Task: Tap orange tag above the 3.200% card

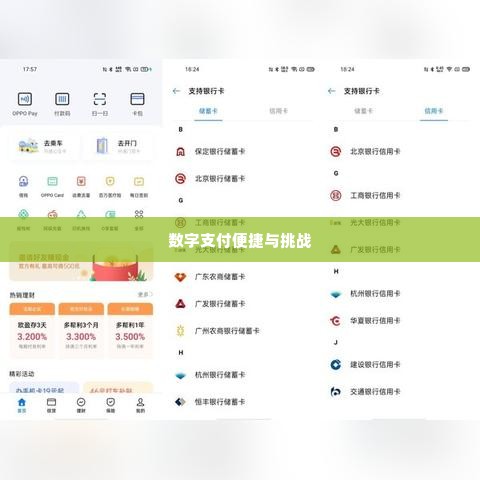Action: [x=32, y=309]
